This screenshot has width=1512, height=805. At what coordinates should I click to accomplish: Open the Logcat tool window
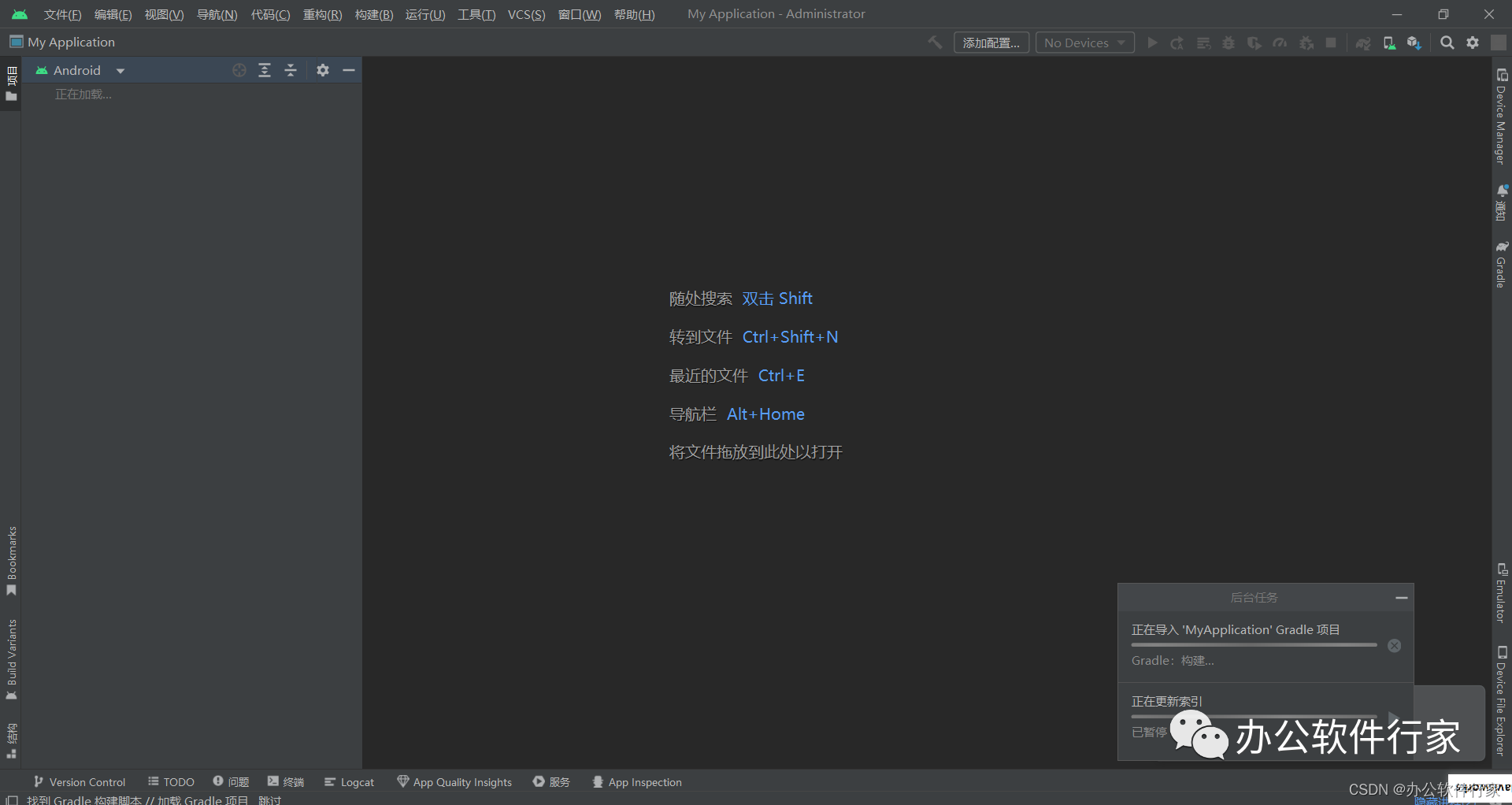point(349,782)
